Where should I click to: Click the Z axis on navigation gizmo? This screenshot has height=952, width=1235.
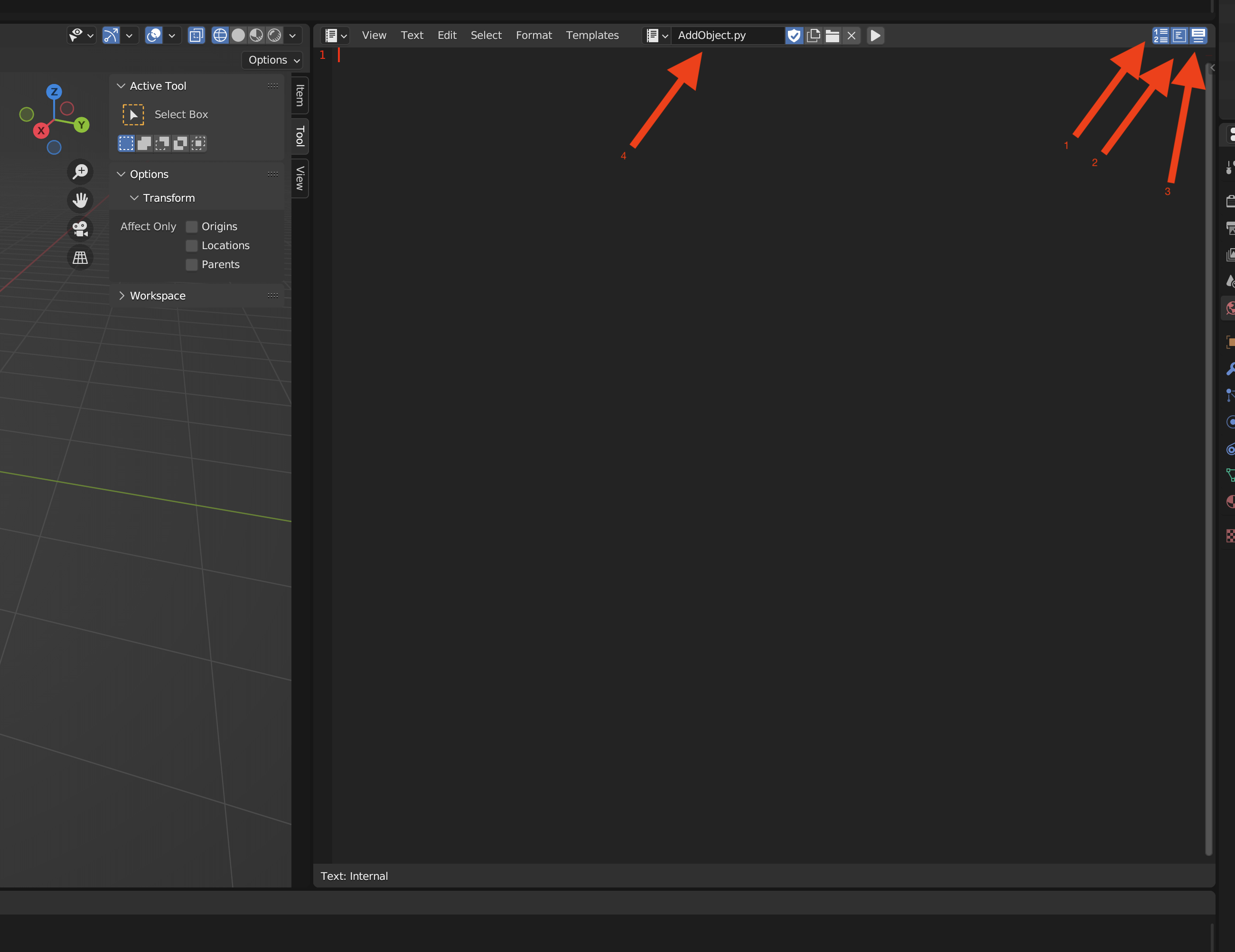click(54, 92)
